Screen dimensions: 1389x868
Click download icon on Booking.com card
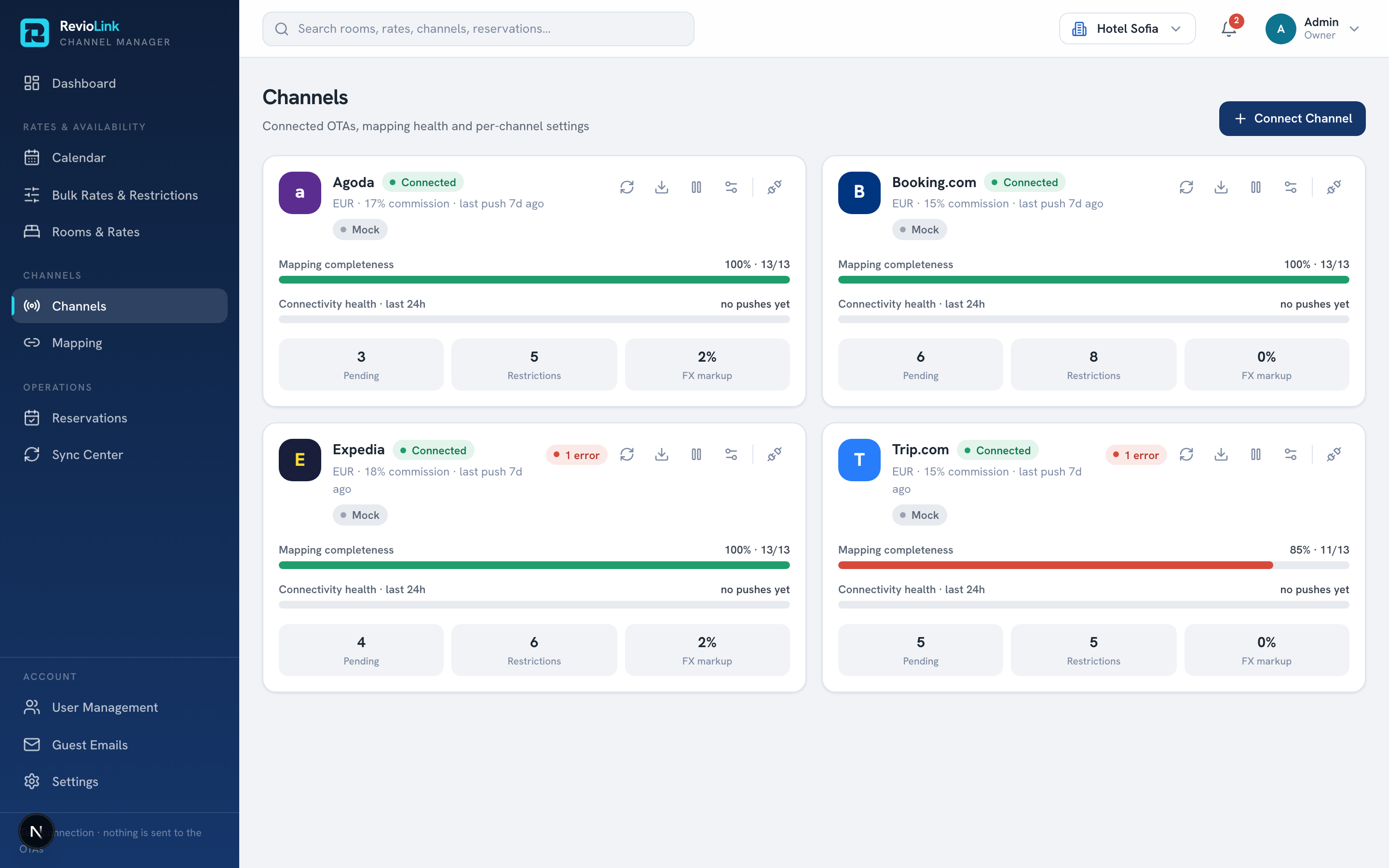tap(1221, 187)
